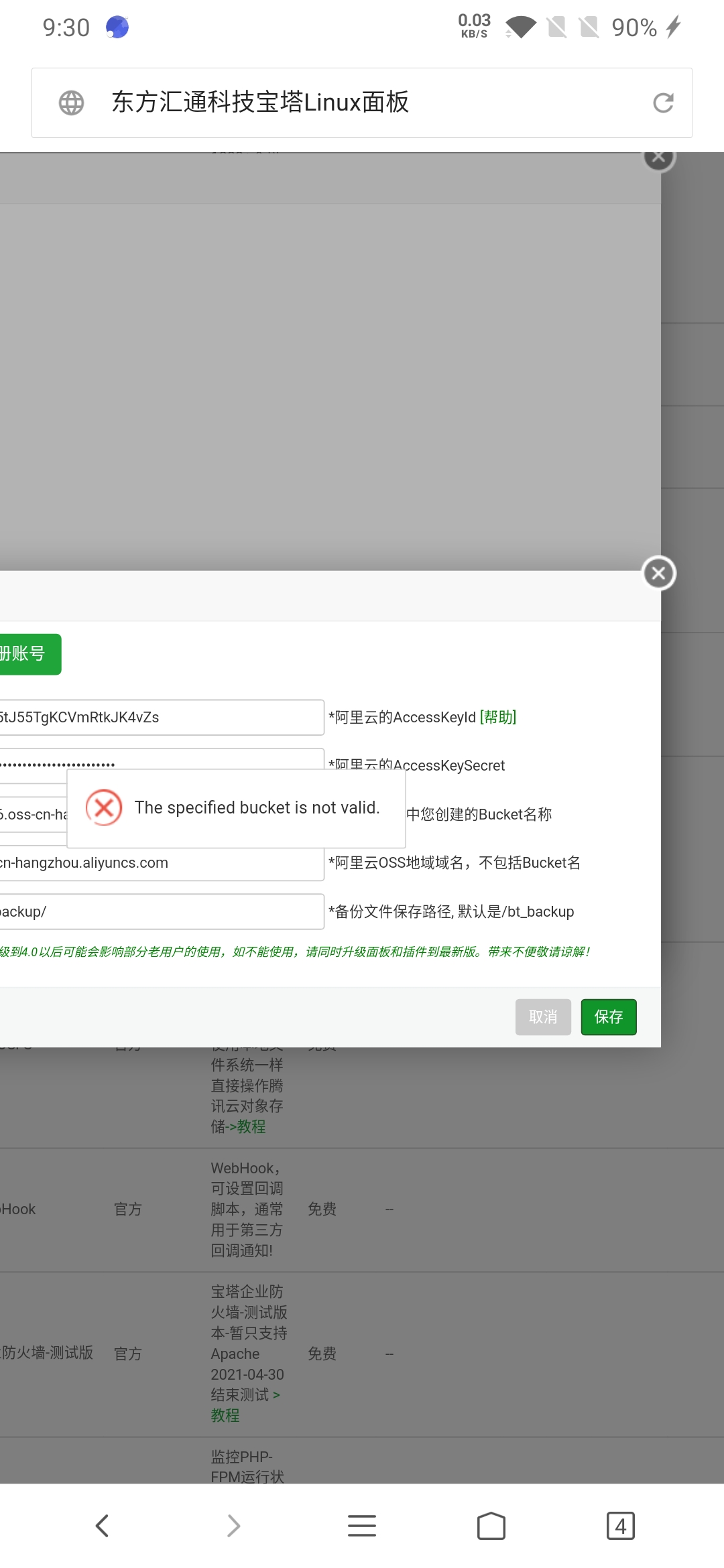
Task: Click the red error icon in toast
Action: (x=104, y=807)
